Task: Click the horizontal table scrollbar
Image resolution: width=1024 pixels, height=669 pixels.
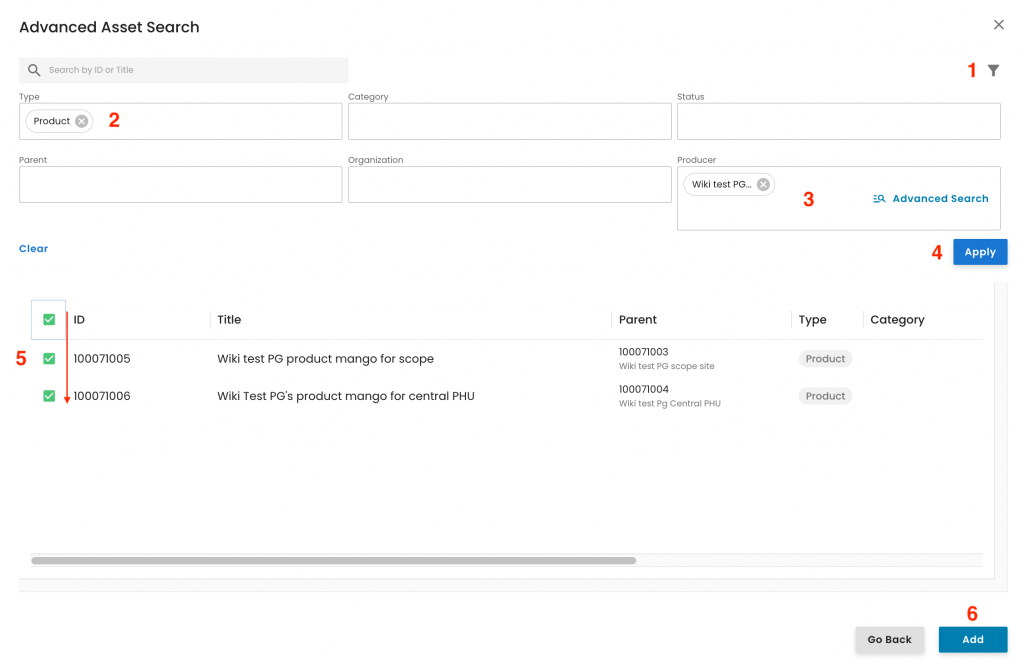Action: (x=333, y=561)
